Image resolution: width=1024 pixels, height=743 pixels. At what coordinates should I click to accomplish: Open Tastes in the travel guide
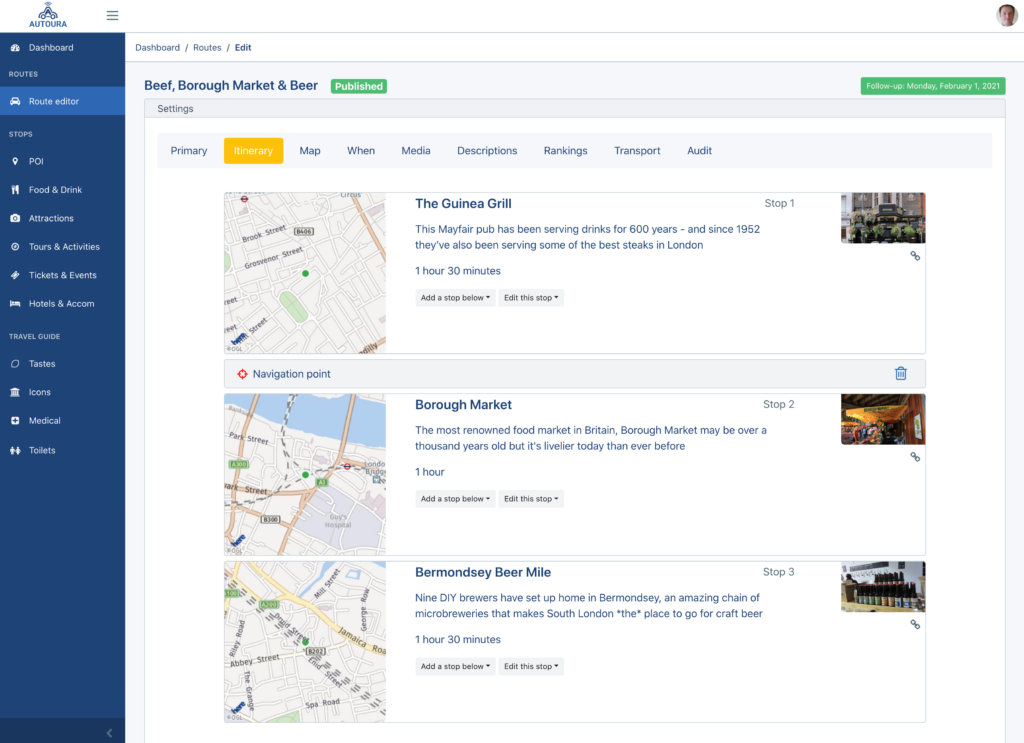tap(63, 364)
